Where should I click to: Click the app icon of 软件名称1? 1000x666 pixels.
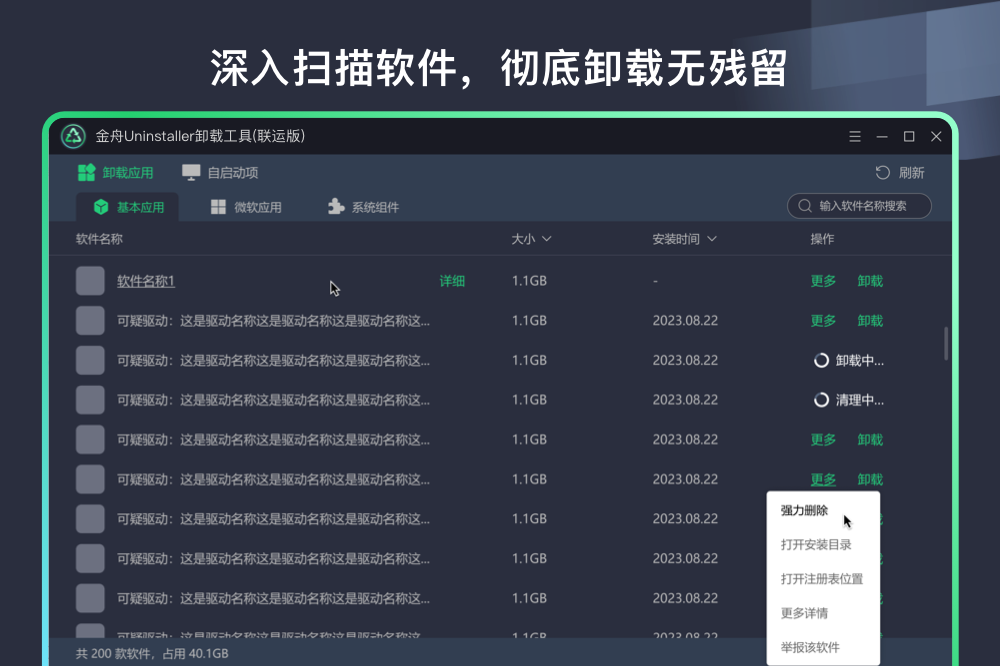(x=90, y=281)
